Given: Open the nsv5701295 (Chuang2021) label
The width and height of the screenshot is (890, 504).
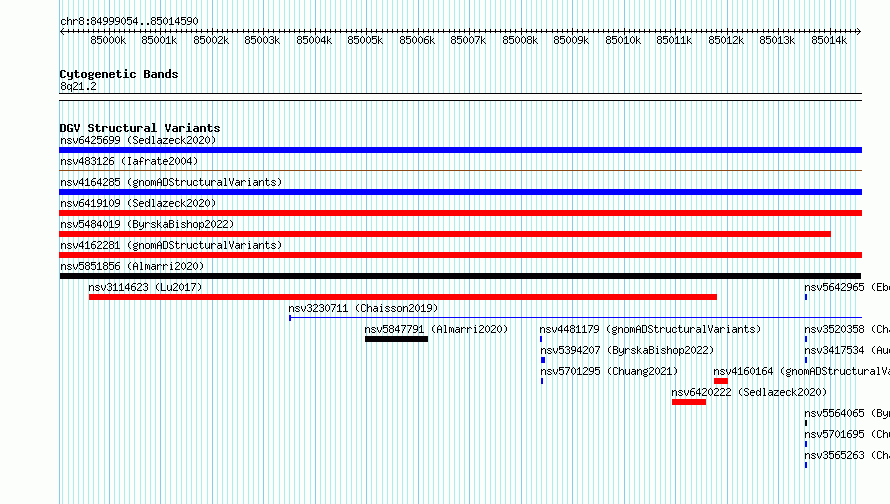Looking at the screenshot, I should 609,371.
